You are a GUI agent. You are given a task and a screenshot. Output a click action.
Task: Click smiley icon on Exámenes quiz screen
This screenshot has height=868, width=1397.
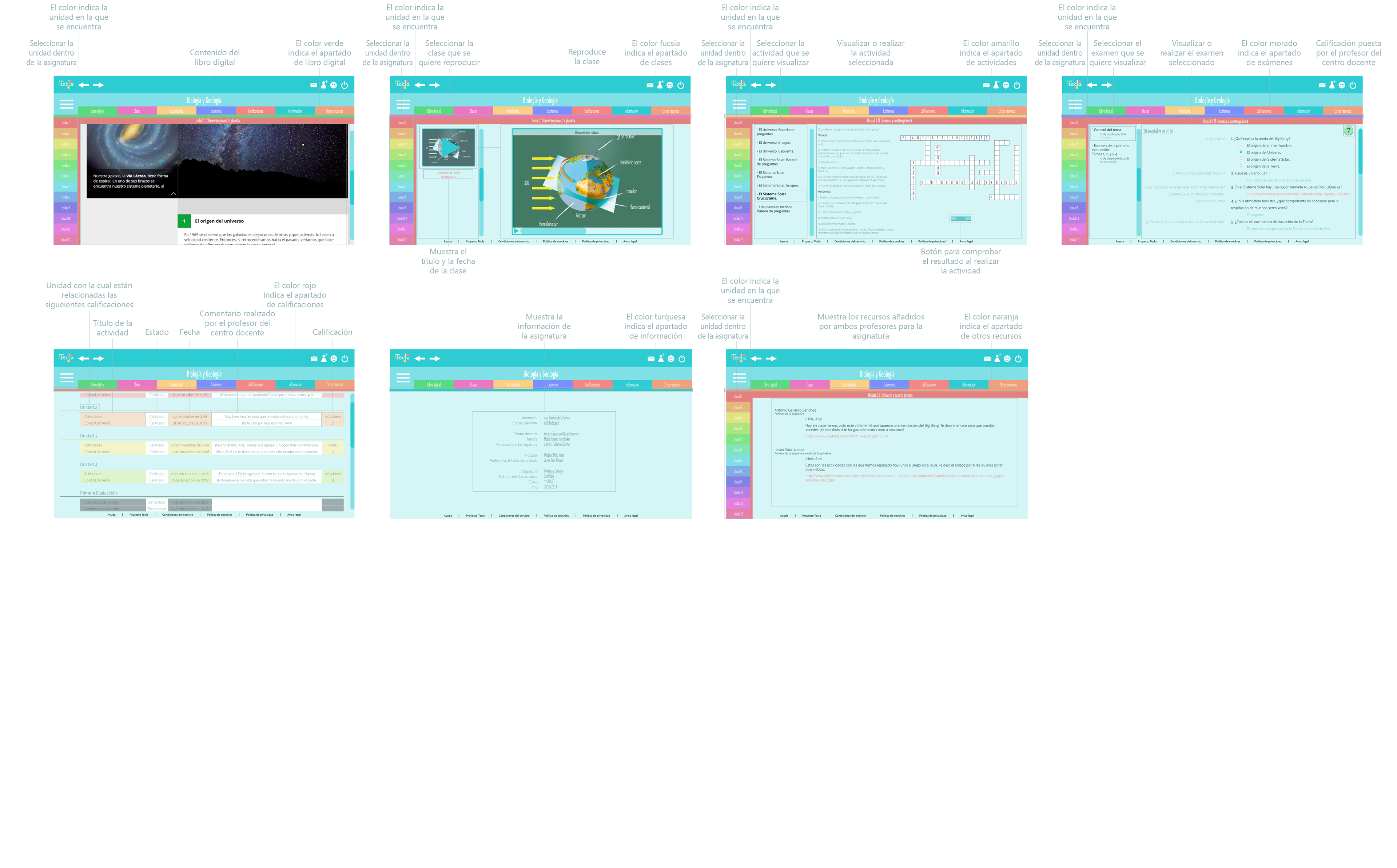coord(1342,85)
